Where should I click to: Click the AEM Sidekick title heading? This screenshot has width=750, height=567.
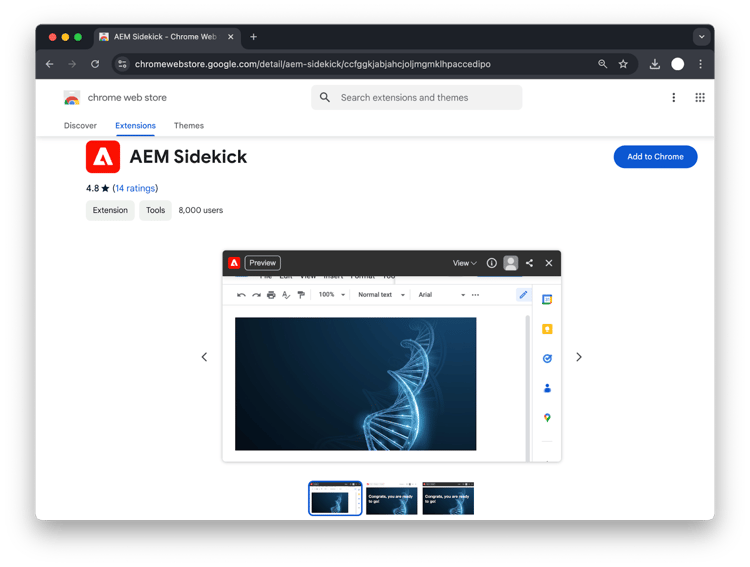tap(188, 156)
